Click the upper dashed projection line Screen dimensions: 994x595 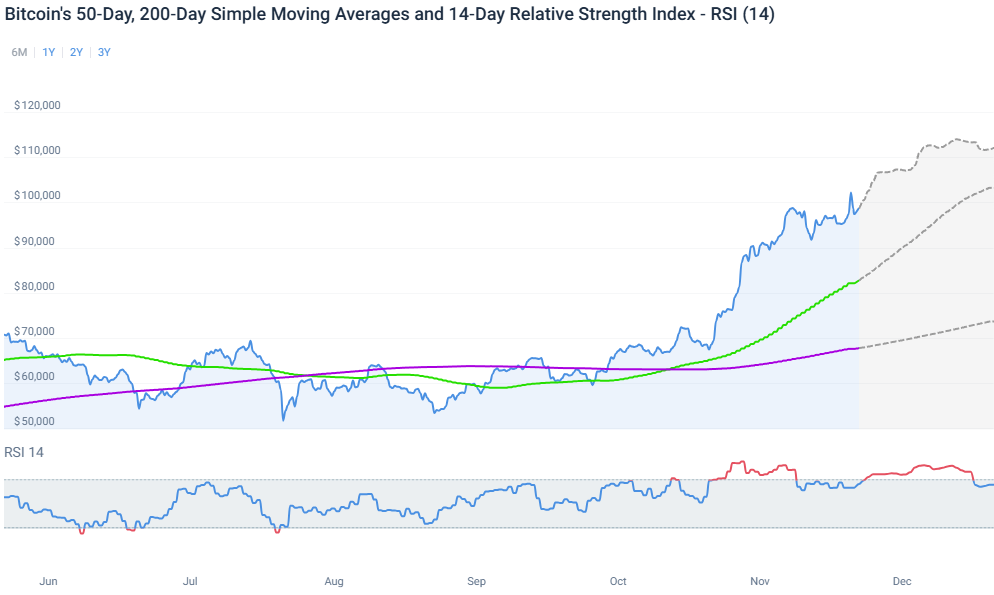(930, 143)
